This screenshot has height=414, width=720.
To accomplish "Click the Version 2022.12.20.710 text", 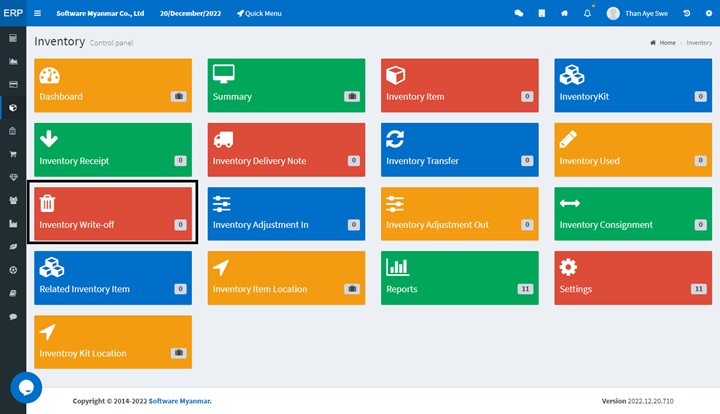I will (x=637, y=401).
